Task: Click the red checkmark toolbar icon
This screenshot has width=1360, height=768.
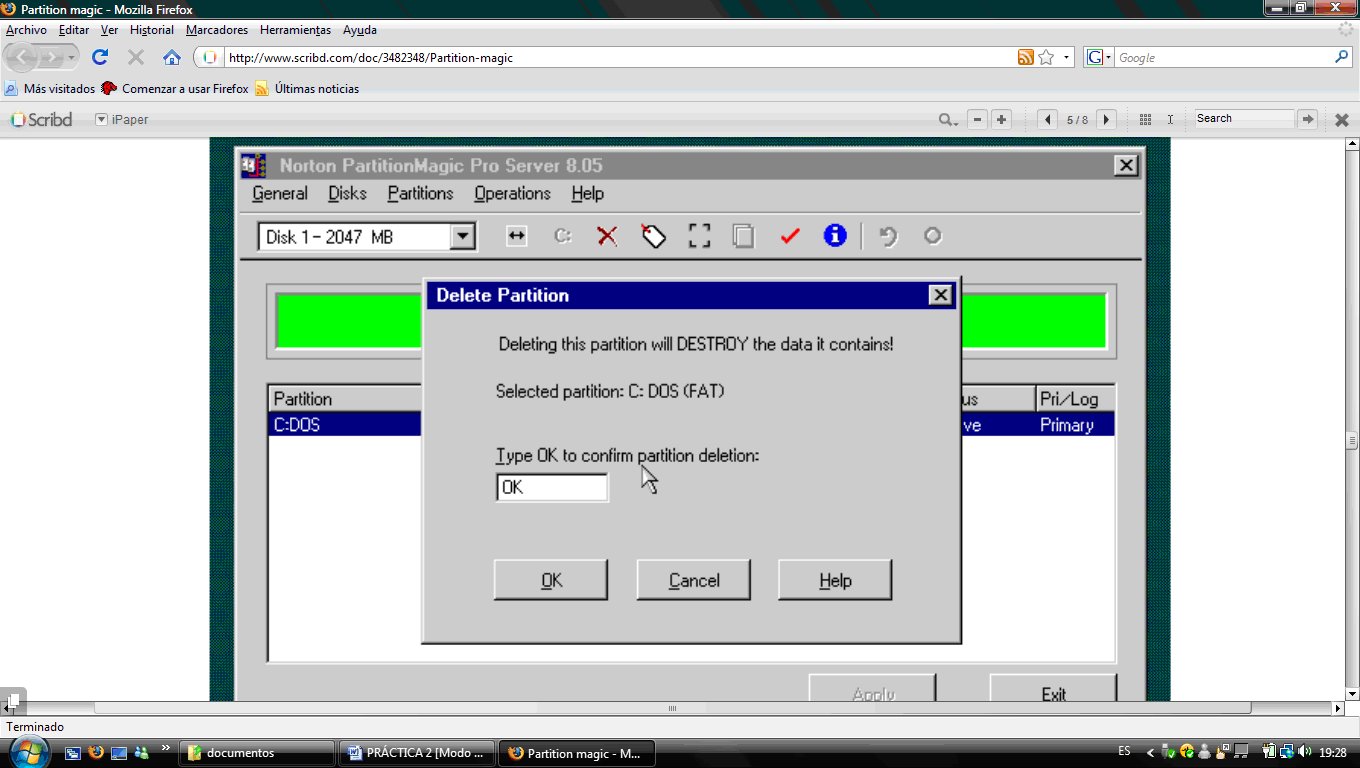Action: tap(790, 236)
